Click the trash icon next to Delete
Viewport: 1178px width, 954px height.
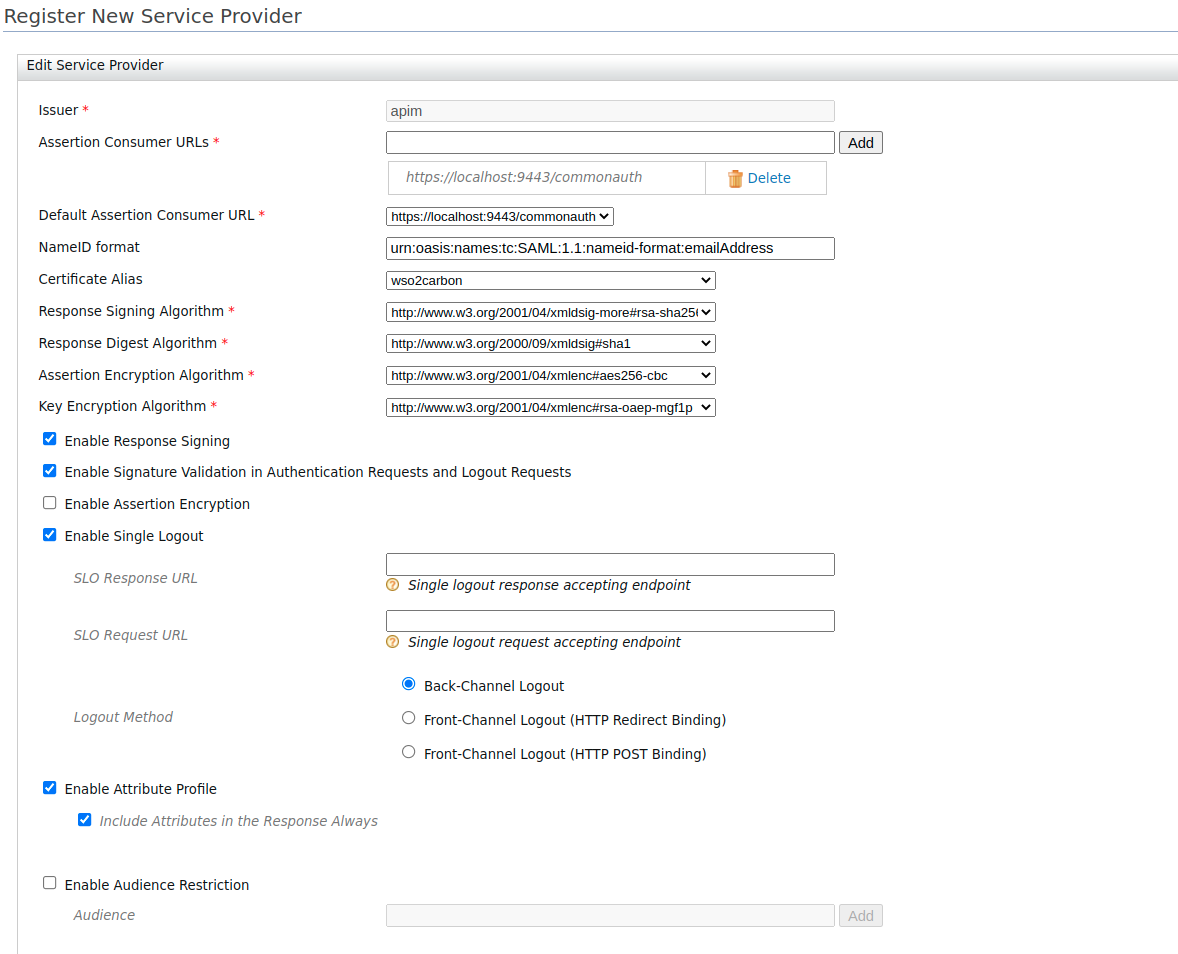point(735,178)
